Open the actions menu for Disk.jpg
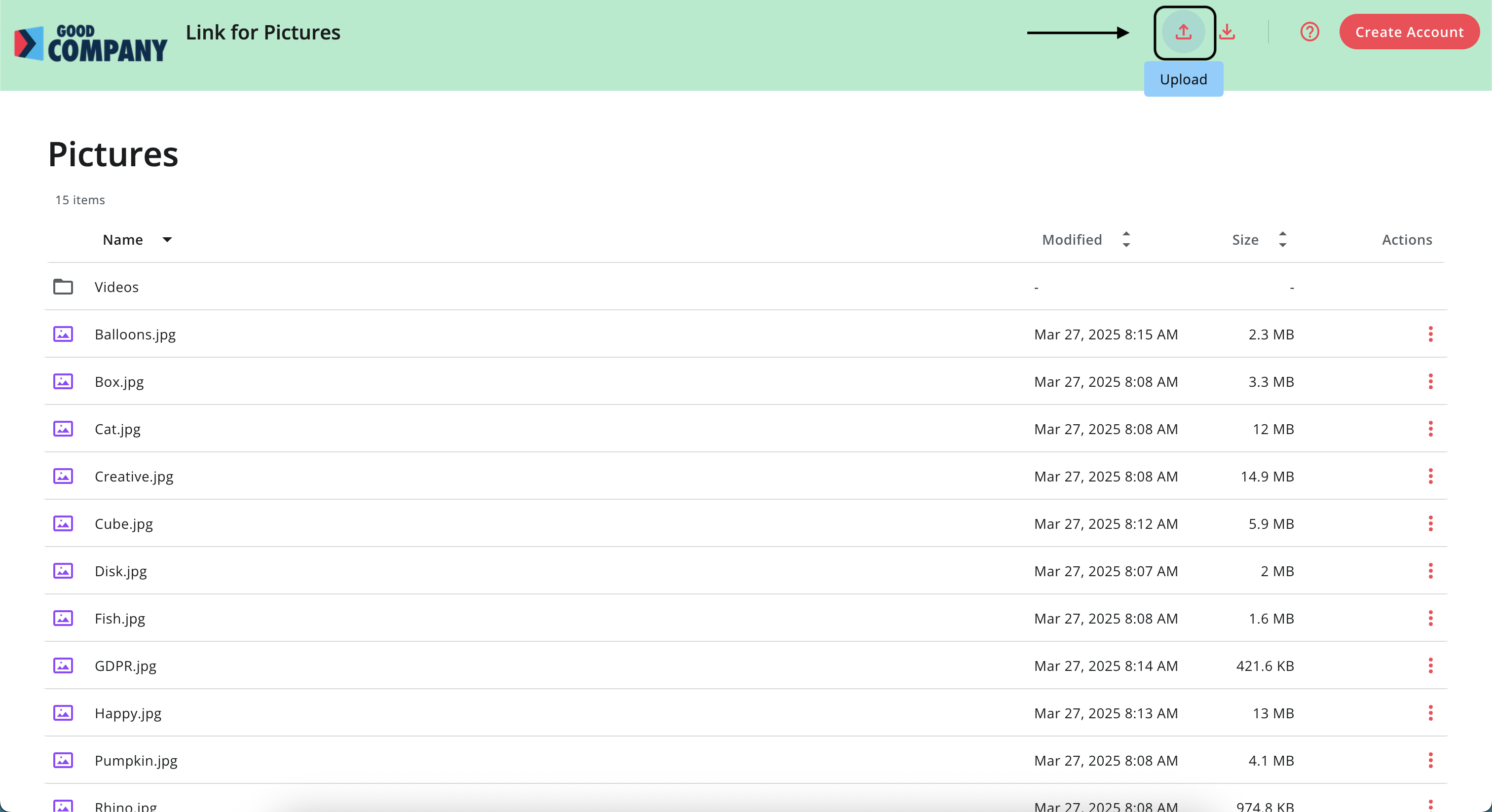This screenshot has height=812, width=1492. point(1431,570)
